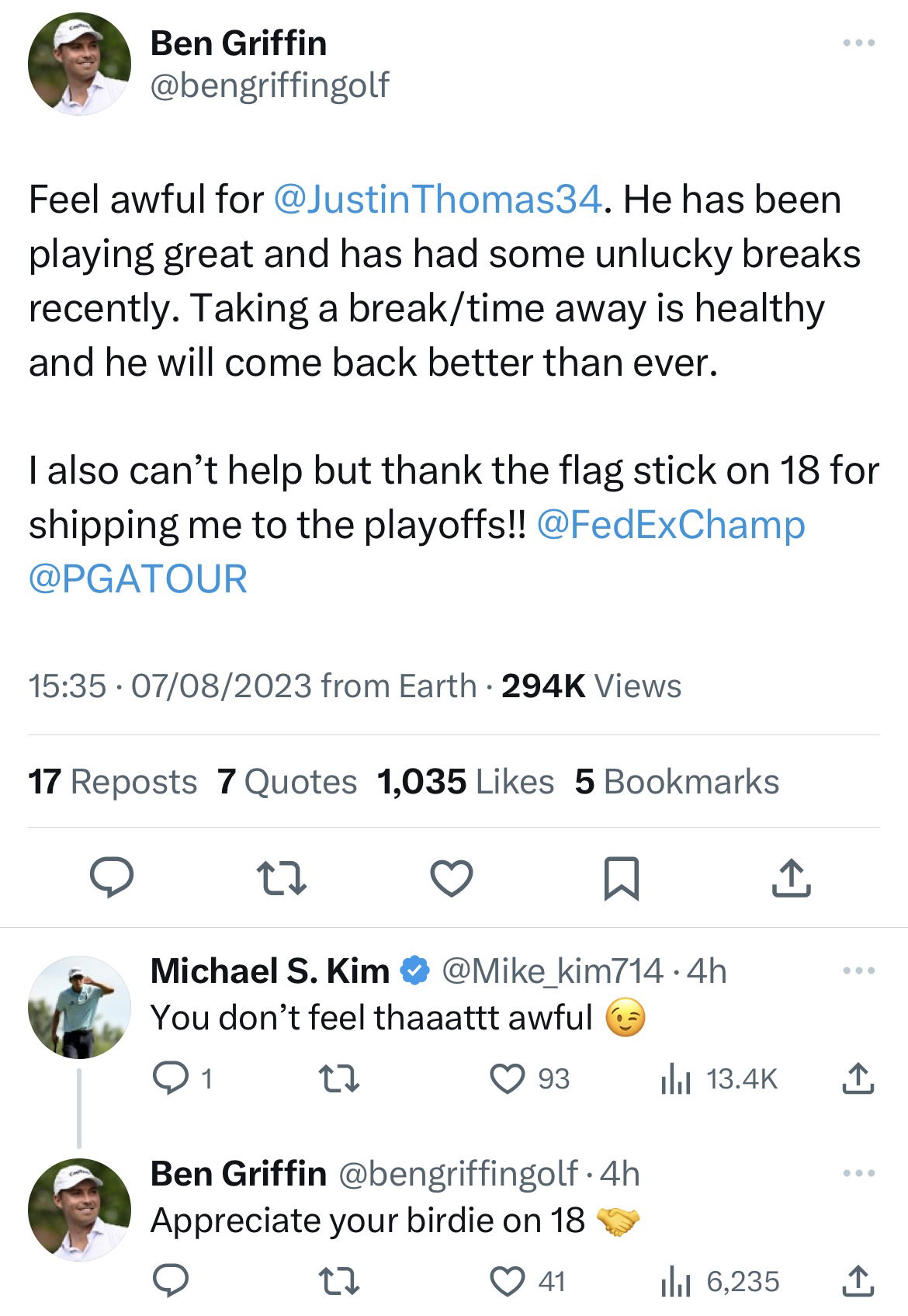Bookmark Ben Griffin's main tweet
The width and height of the screenshot is (908, 1316).
[621, 879]
